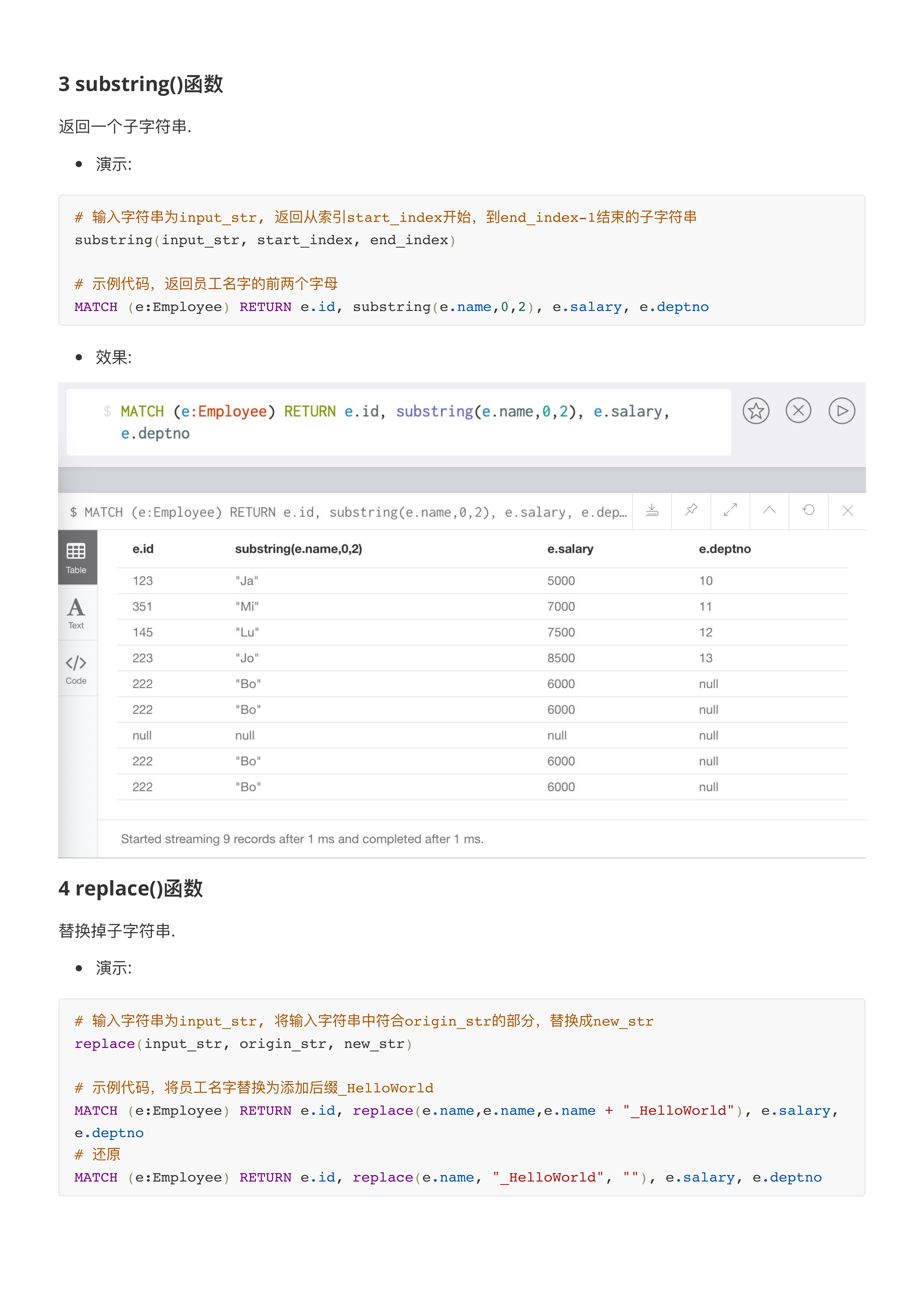
Task: Run the Cypher query with the play icon
Action: pyautogui.click(x=842, y=410)
